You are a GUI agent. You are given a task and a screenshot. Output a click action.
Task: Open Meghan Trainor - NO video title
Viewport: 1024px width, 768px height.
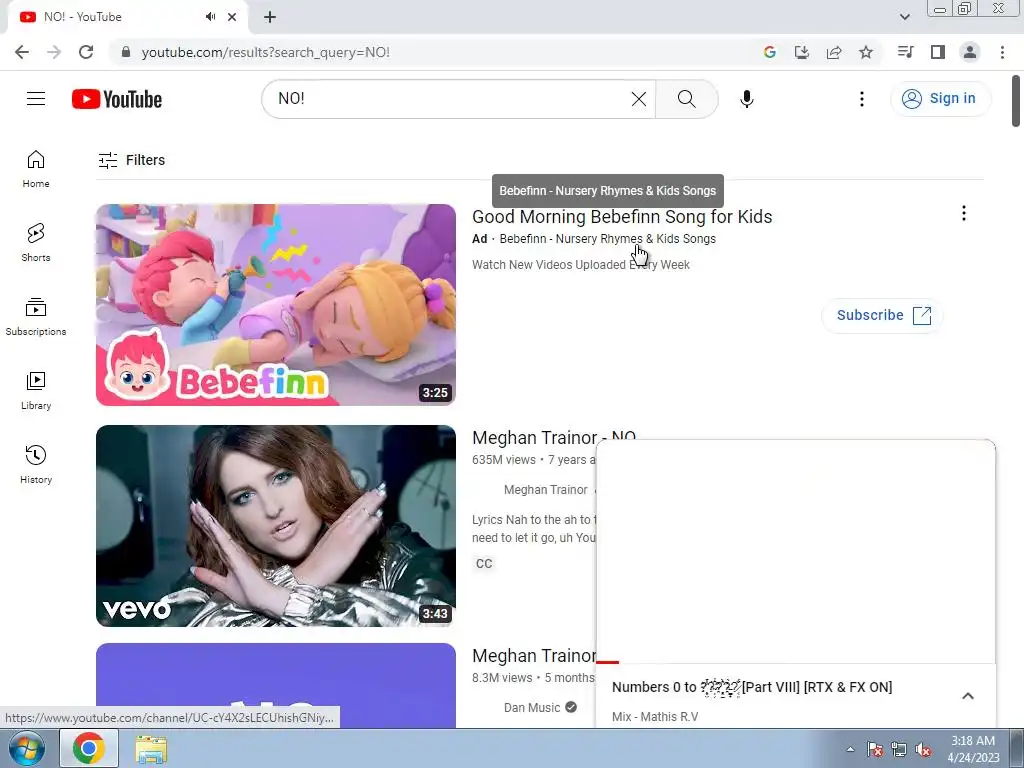point(554,437)
